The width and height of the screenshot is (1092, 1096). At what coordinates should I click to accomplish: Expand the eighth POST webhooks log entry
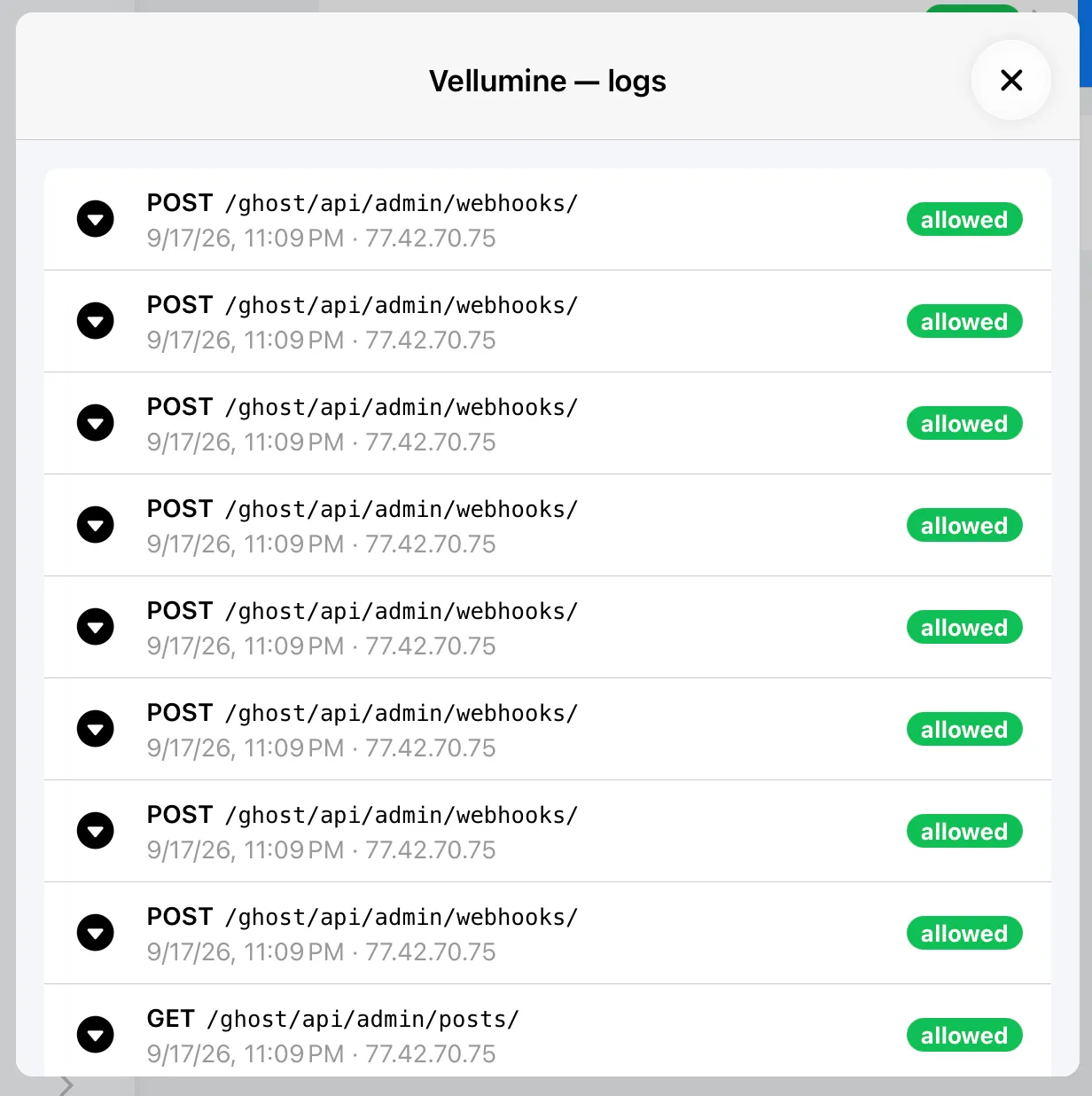(95, 933)
